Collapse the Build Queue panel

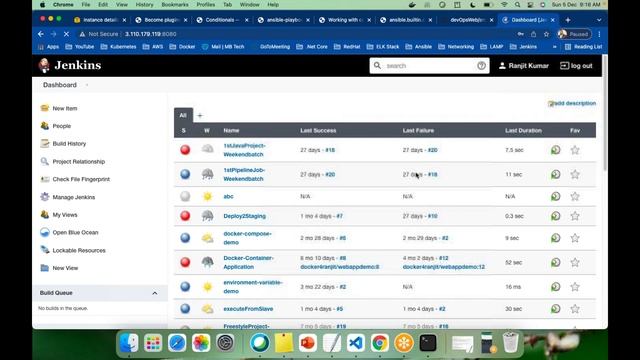point(155,293)
